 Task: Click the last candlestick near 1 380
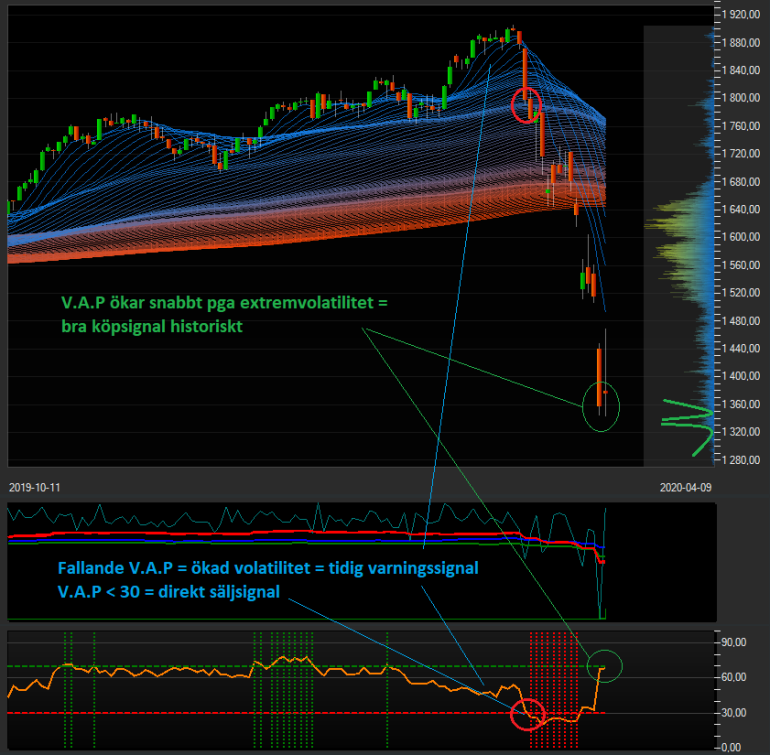(x=605, y=392)
